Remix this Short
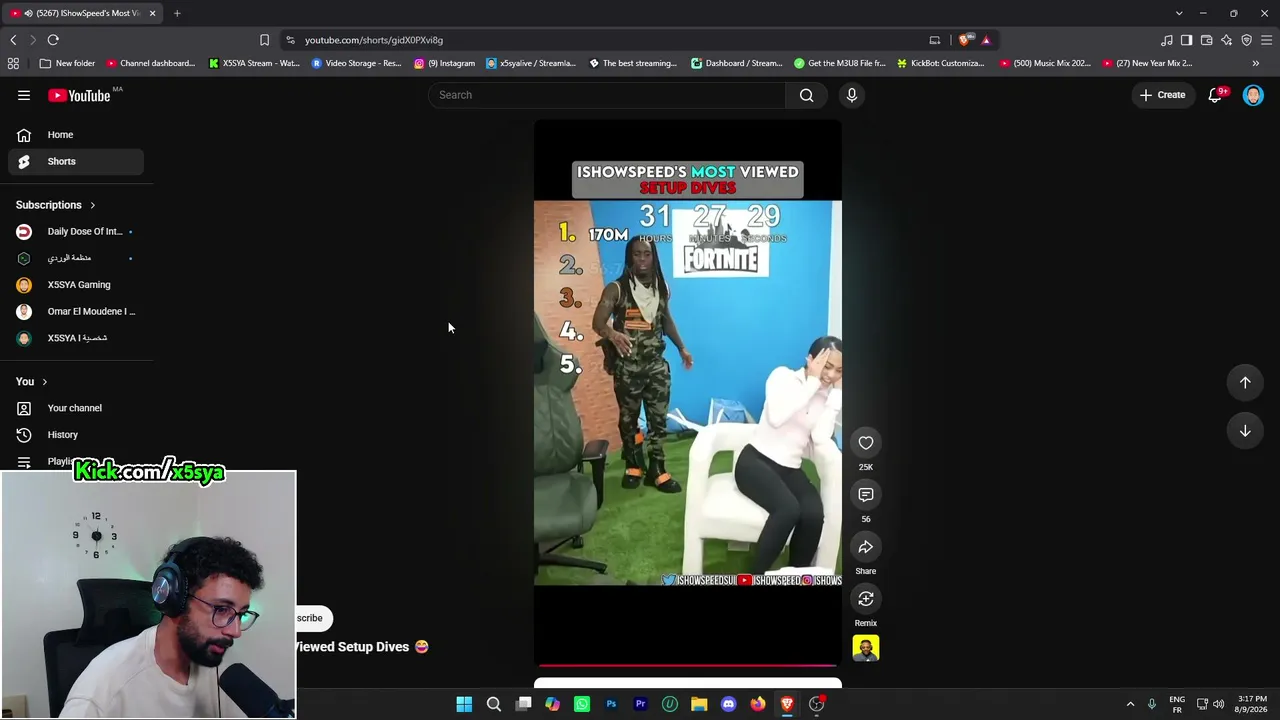The height and width of the screenshot is (720, 1280). point(866,599)
